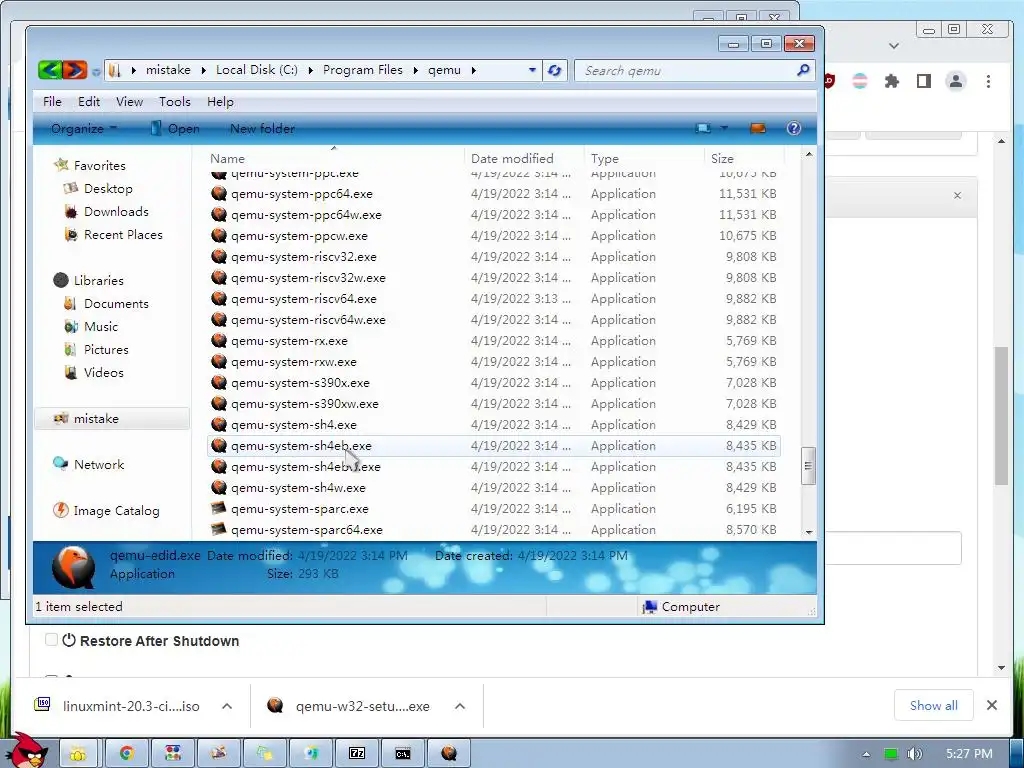The width and height of the screenshot is (1024, 768).
Task: Open the Explorer help icon
Action: 793,128
